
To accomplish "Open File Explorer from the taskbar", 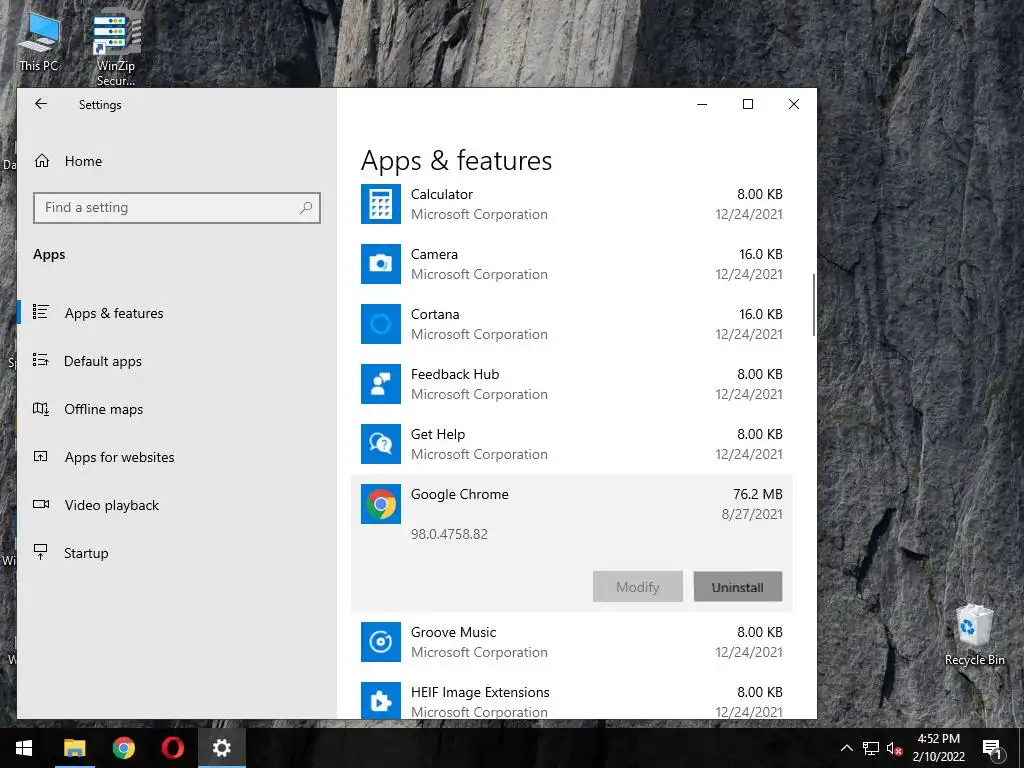I will pos(74,748).
